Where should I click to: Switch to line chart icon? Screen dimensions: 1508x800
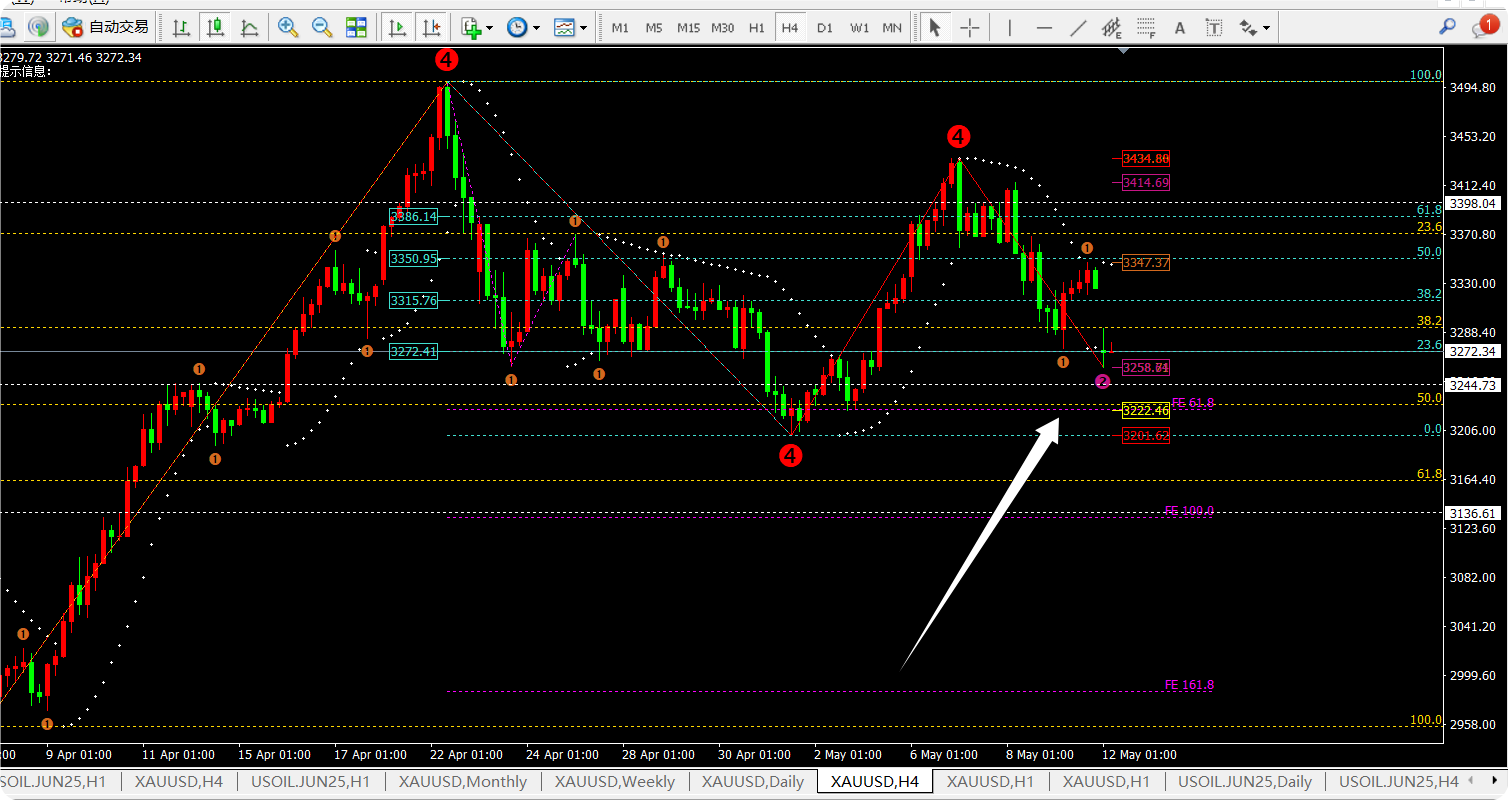point(249,27)
